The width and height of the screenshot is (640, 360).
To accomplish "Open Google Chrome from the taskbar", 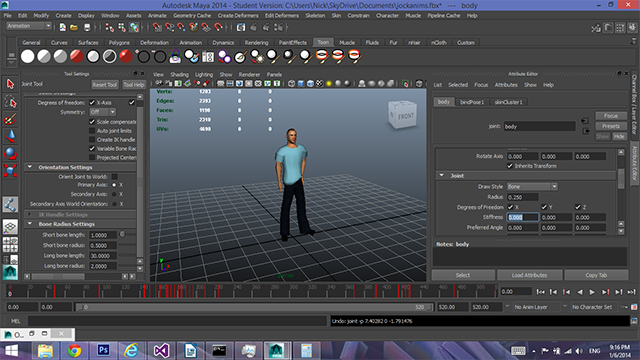I will point(74,350).
